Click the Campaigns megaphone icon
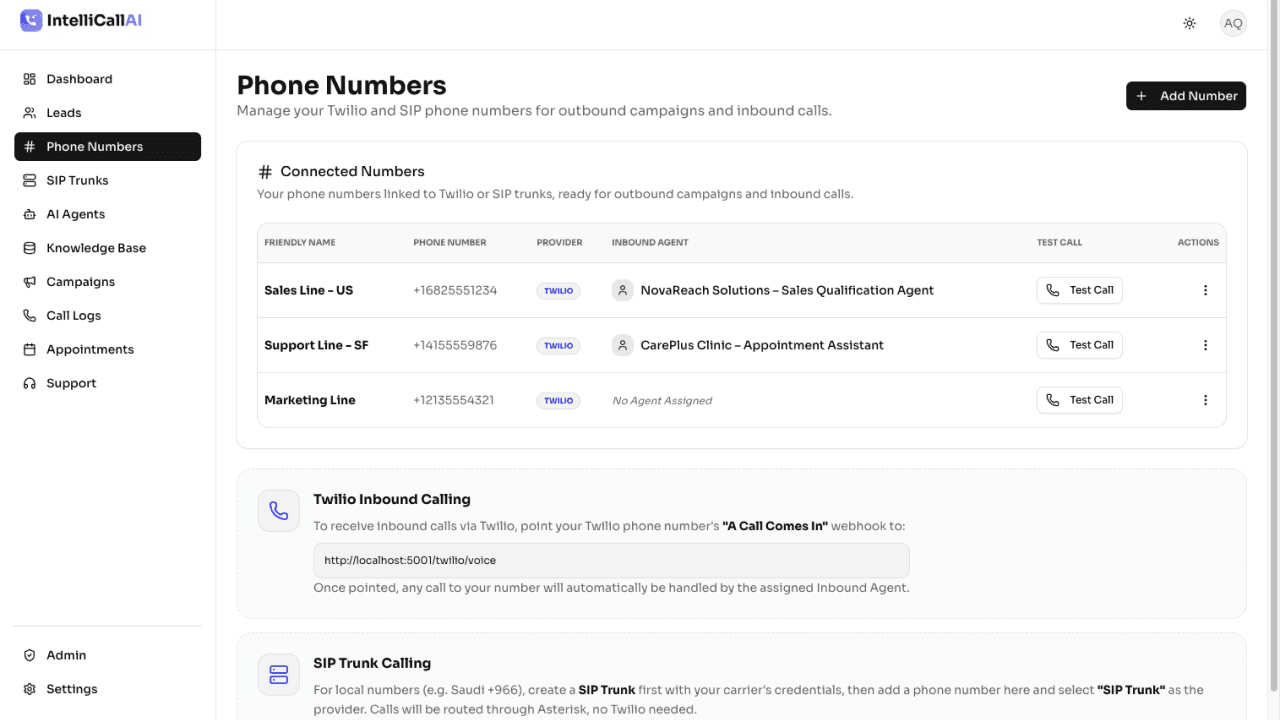This screenshot has width=1280, height=720. point(30,282)
